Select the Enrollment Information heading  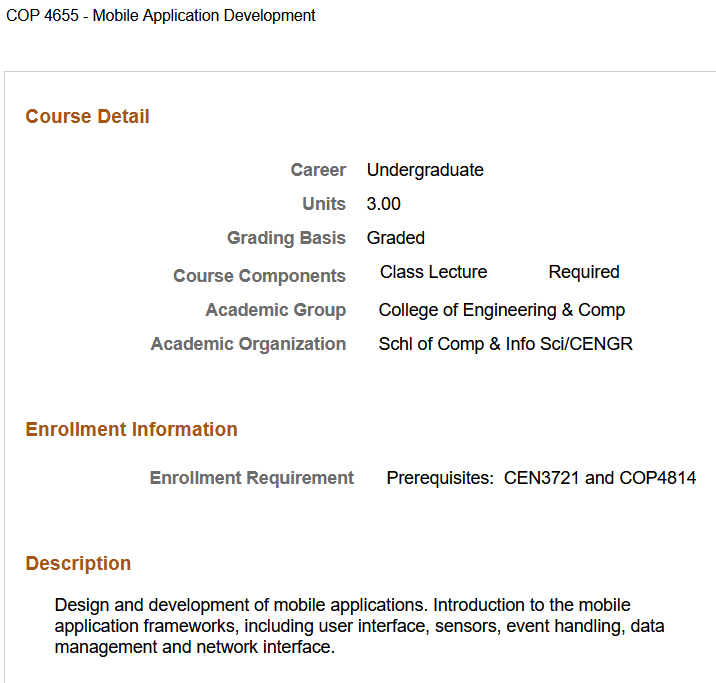click(131, 430)
